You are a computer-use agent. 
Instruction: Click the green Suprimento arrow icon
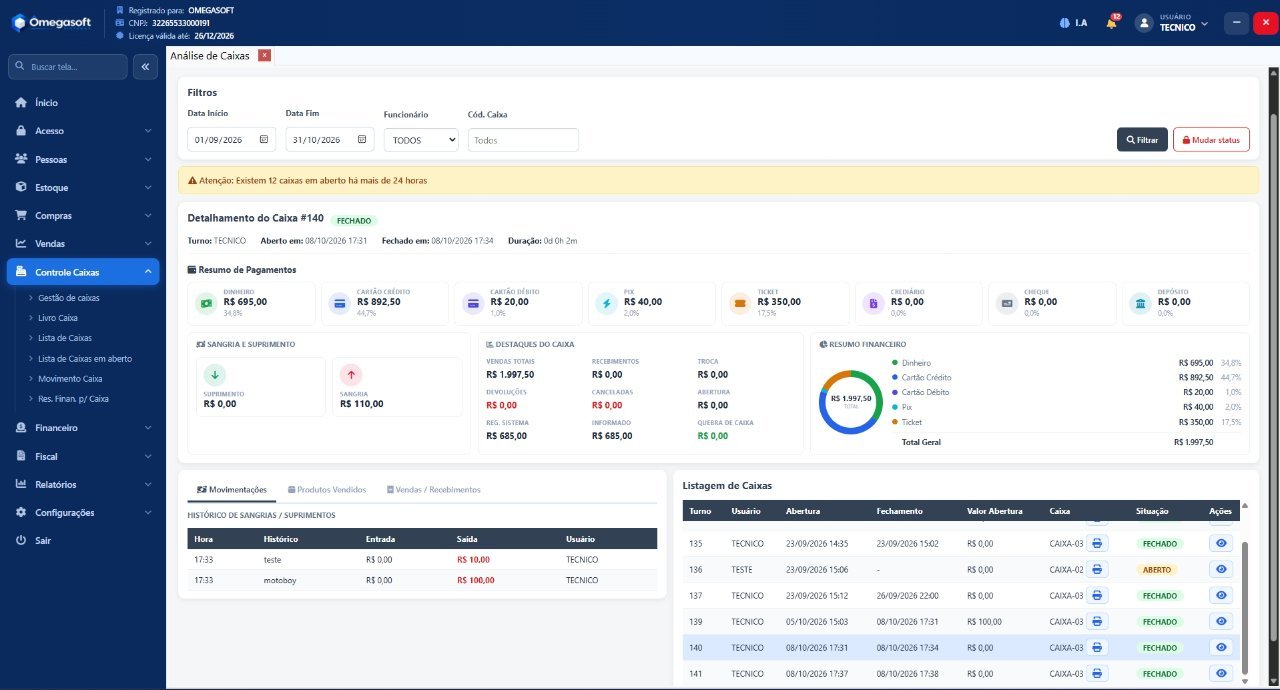(214, 375)
